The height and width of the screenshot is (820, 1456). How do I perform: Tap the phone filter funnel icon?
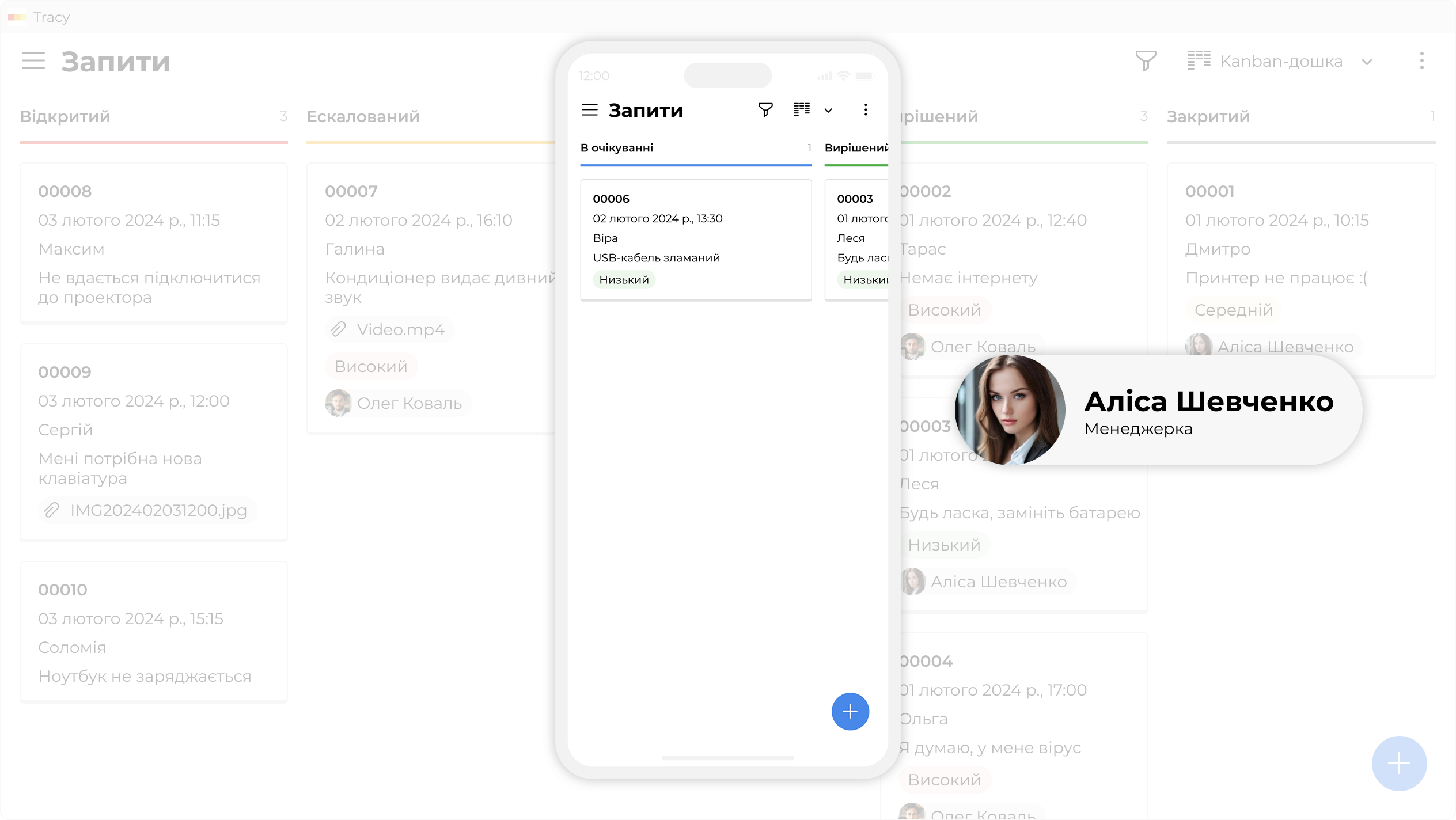(x=765, y=110)
